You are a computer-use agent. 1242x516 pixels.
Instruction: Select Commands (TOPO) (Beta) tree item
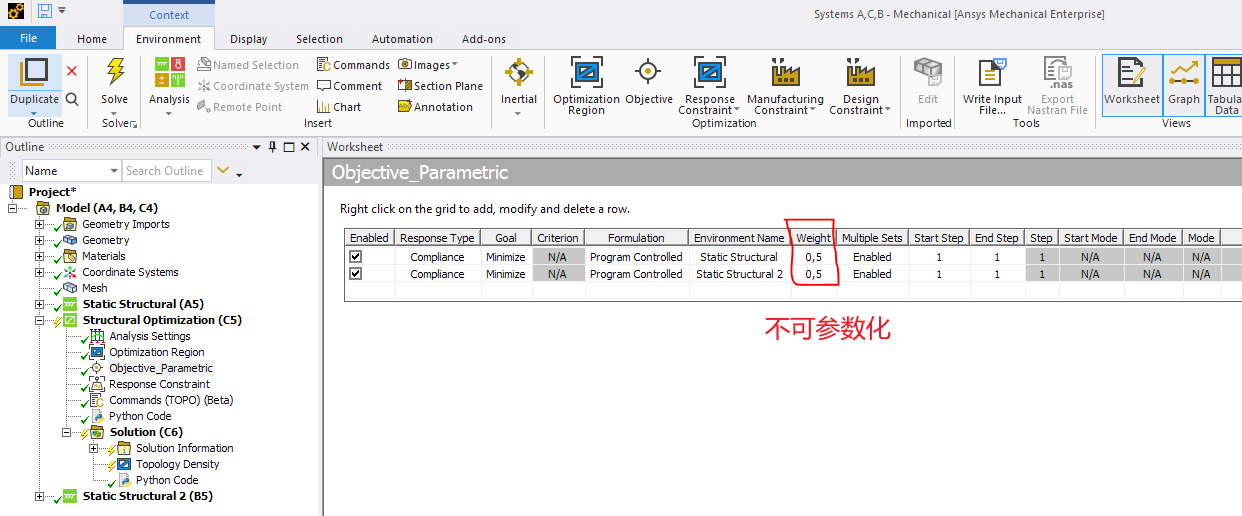click(171, 400)
